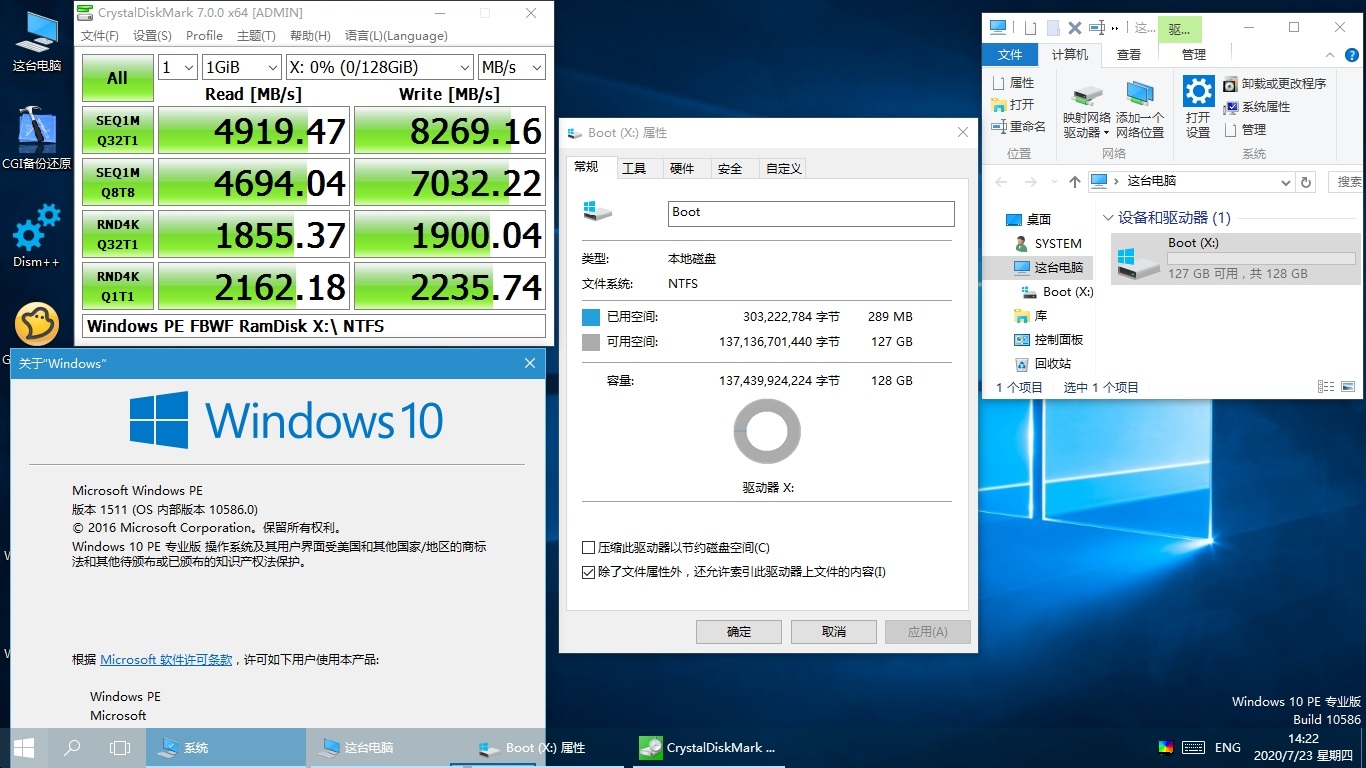Click the Explorer back arrow

(x=1002, y=182)
